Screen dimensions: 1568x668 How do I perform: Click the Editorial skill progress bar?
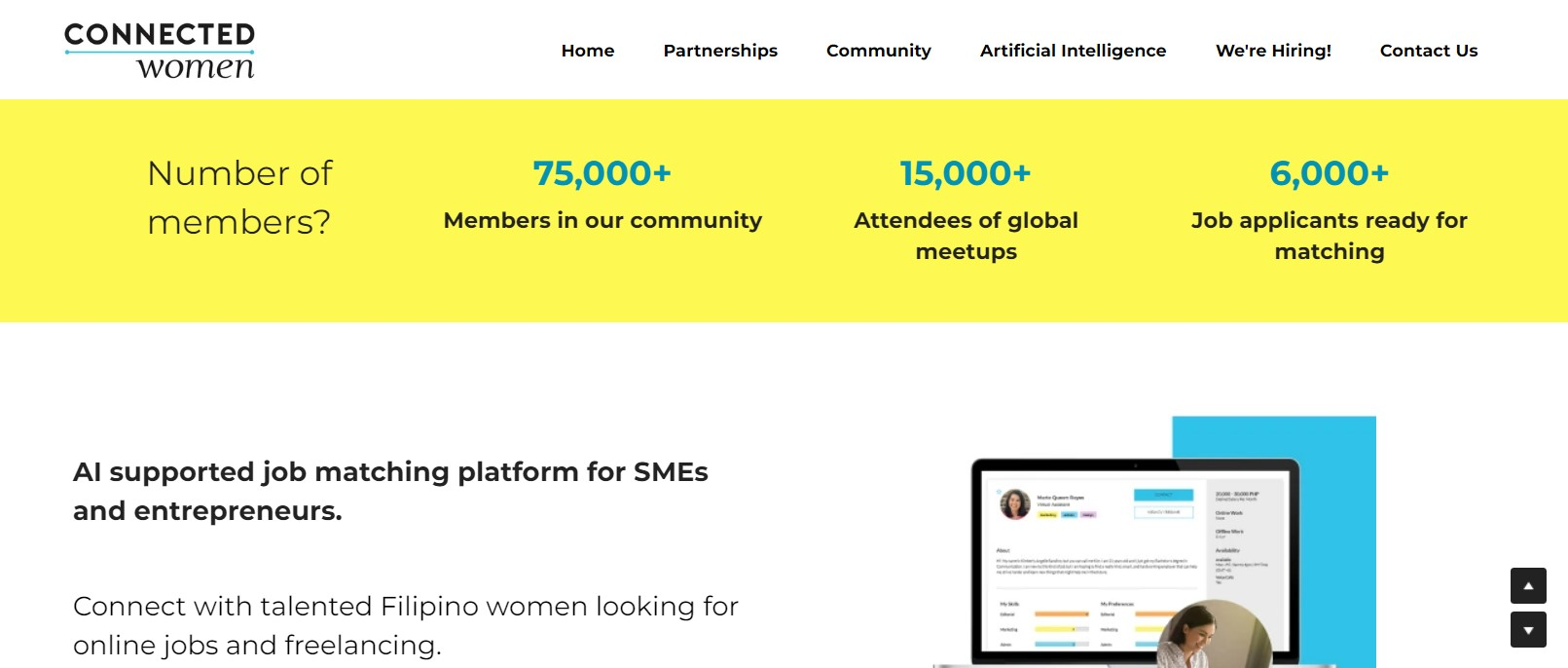click(x=1062, y=614)
